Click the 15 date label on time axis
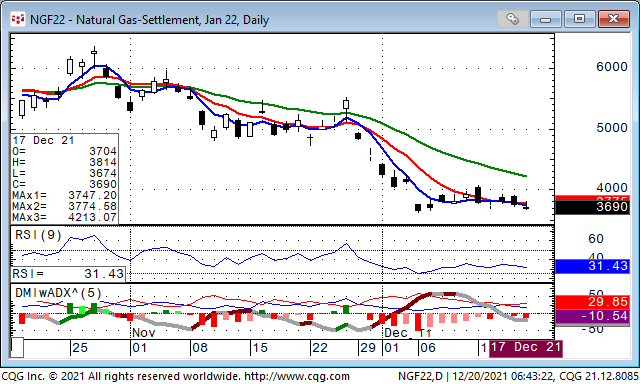 (x=260, y=348)
